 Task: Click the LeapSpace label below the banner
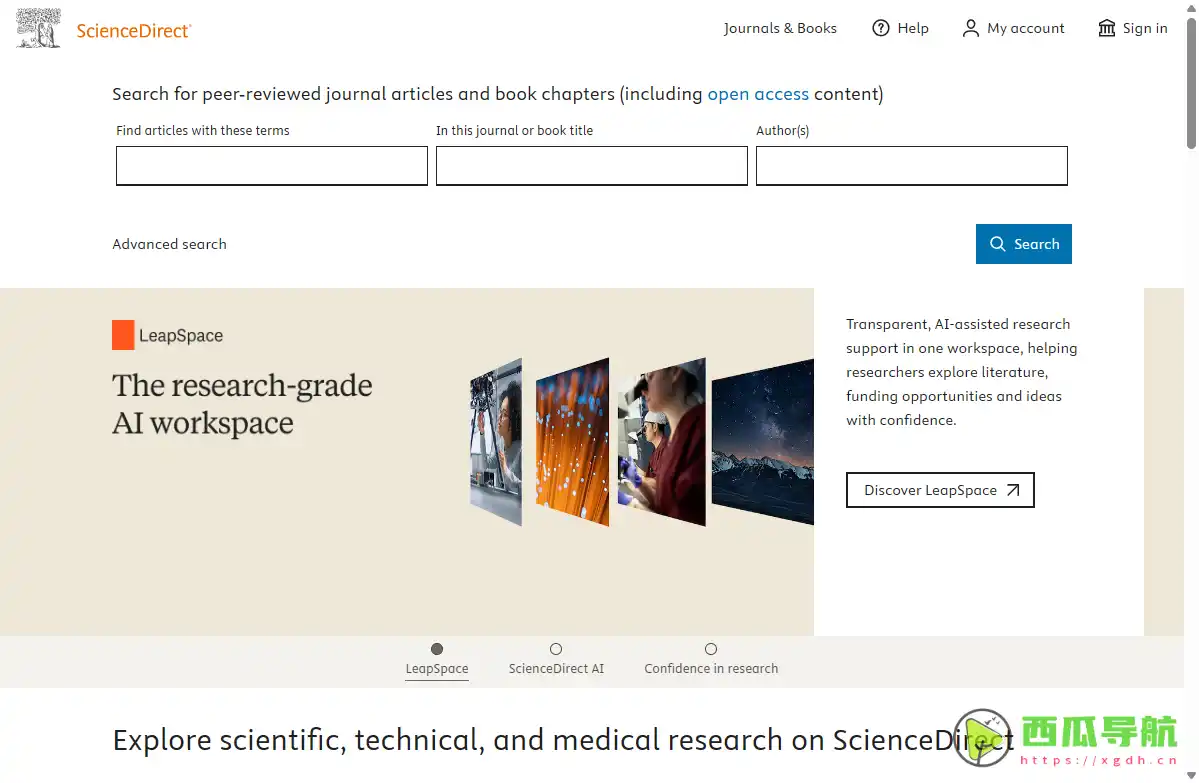point(436,668)
